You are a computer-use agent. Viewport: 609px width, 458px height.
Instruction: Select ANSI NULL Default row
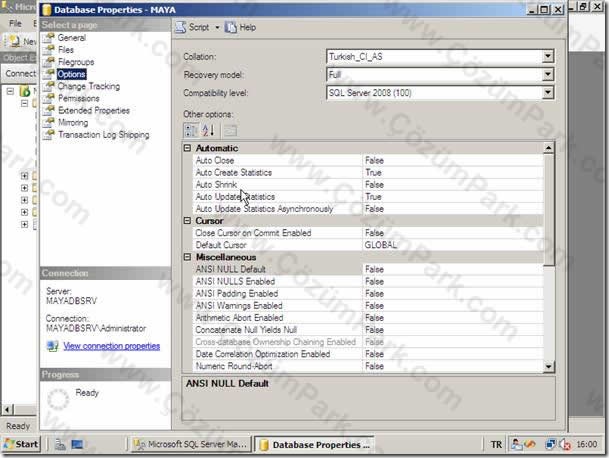click(x=368, y=269)
